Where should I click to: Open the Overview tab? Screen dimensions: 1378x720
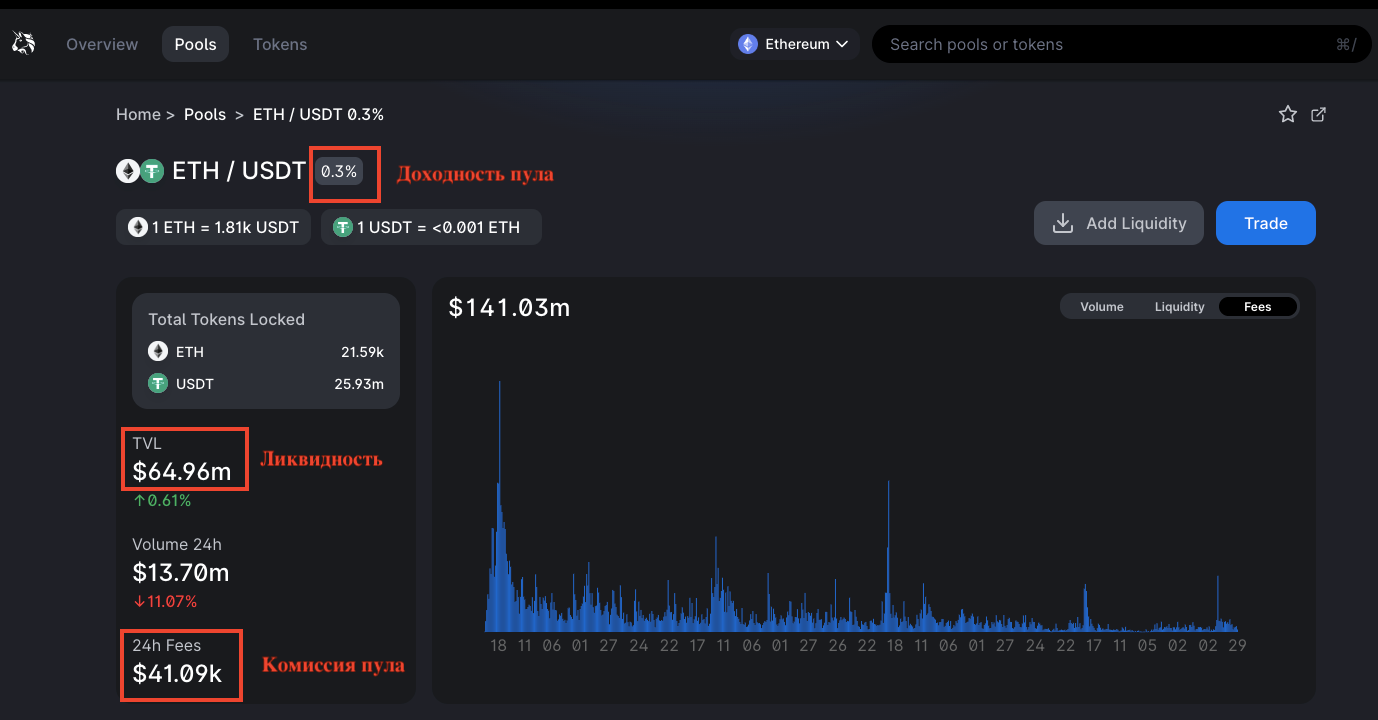pyautogui.click(x=102, y=44)
